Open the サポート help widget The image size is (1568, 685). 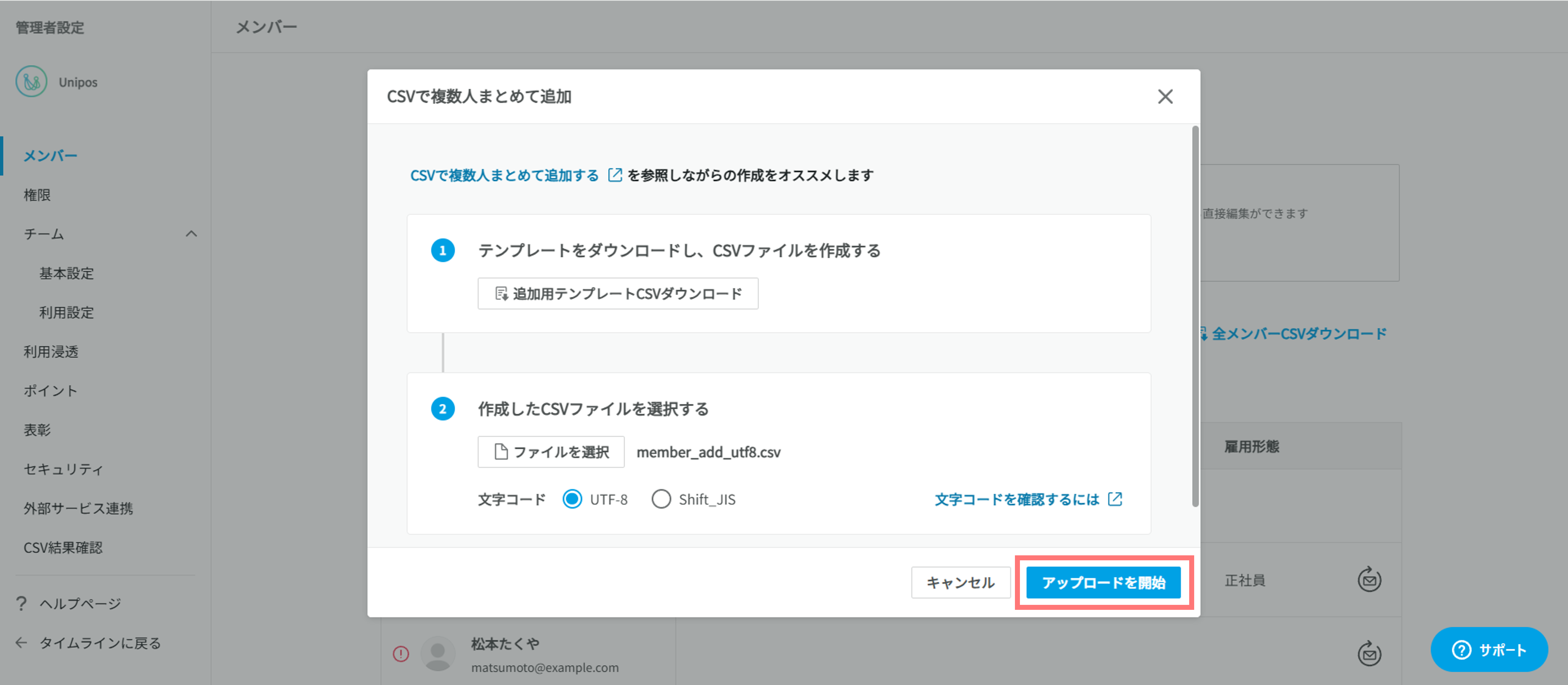click(1489, 650)
